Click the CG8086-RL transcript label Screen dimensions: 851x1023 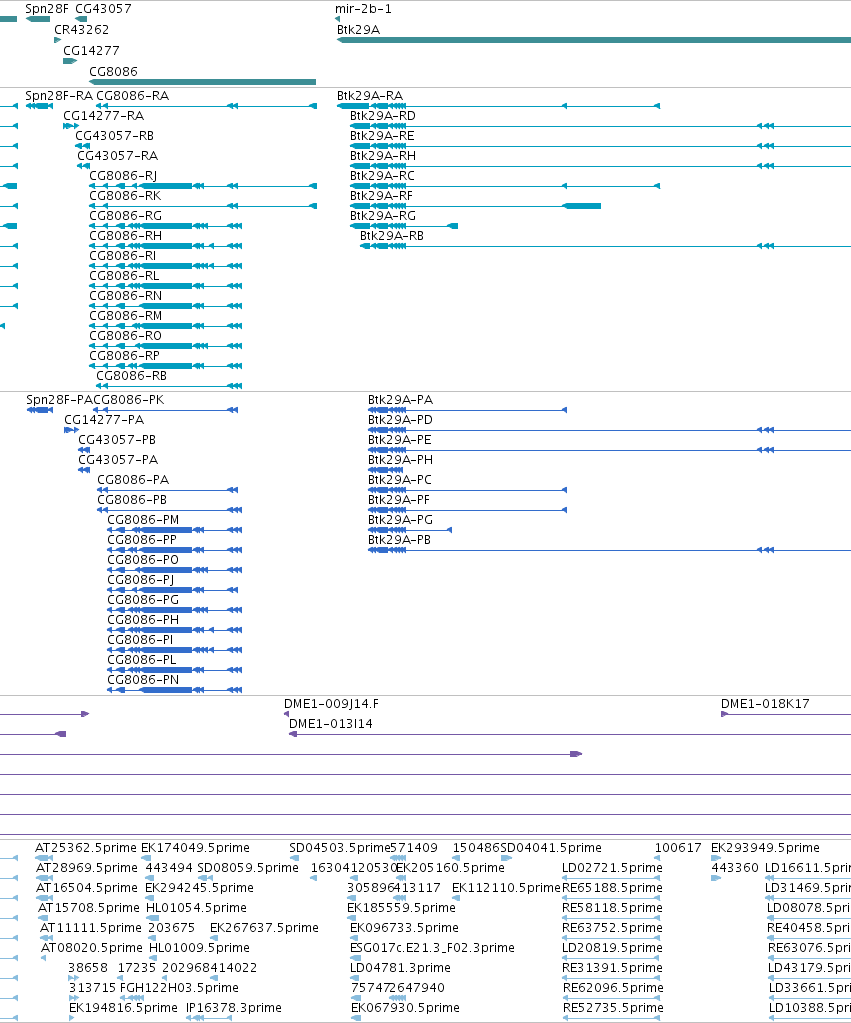[125, 276]
